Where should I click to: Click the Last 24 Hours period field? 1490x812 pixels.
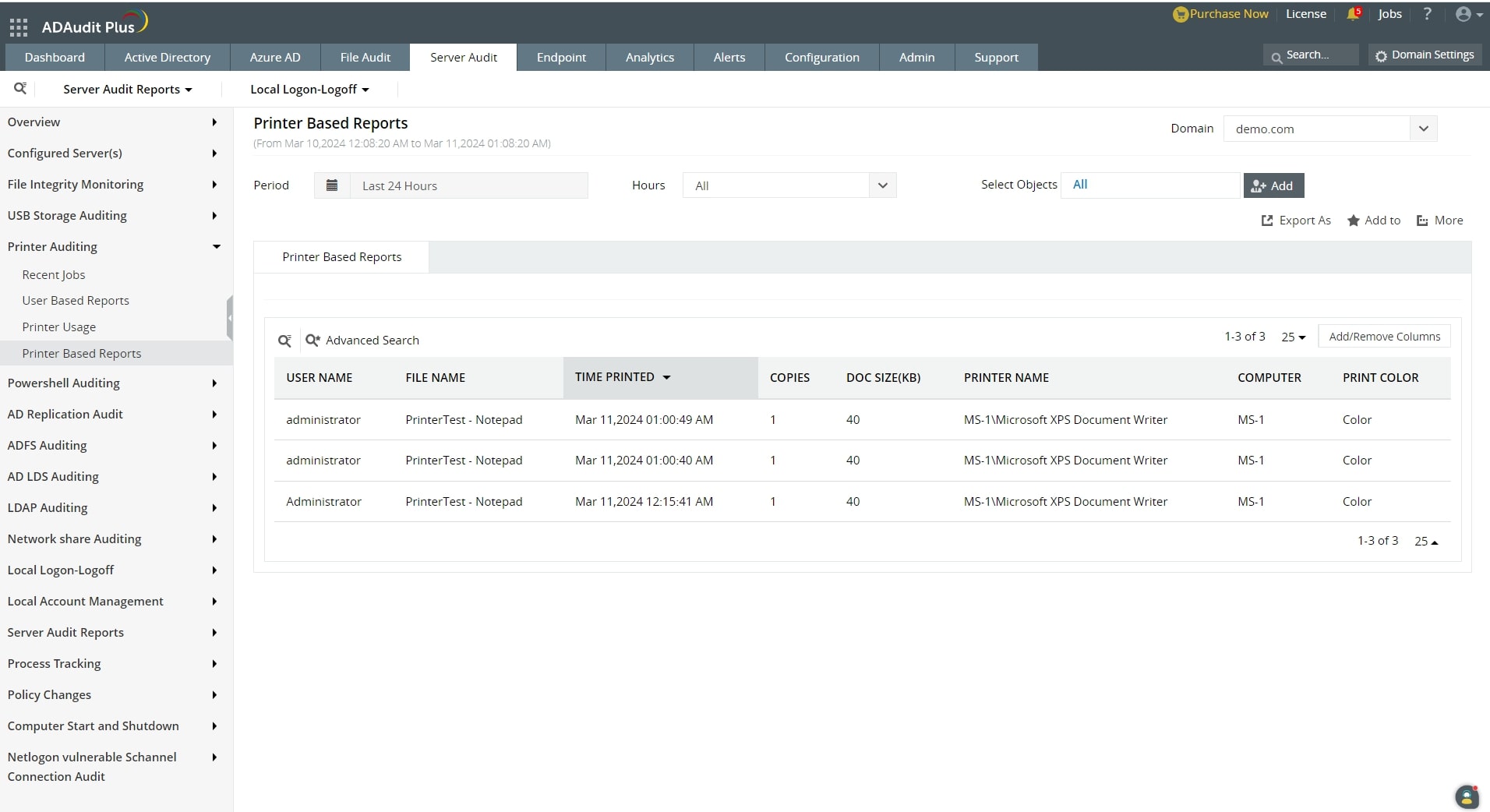click(468, 185)
